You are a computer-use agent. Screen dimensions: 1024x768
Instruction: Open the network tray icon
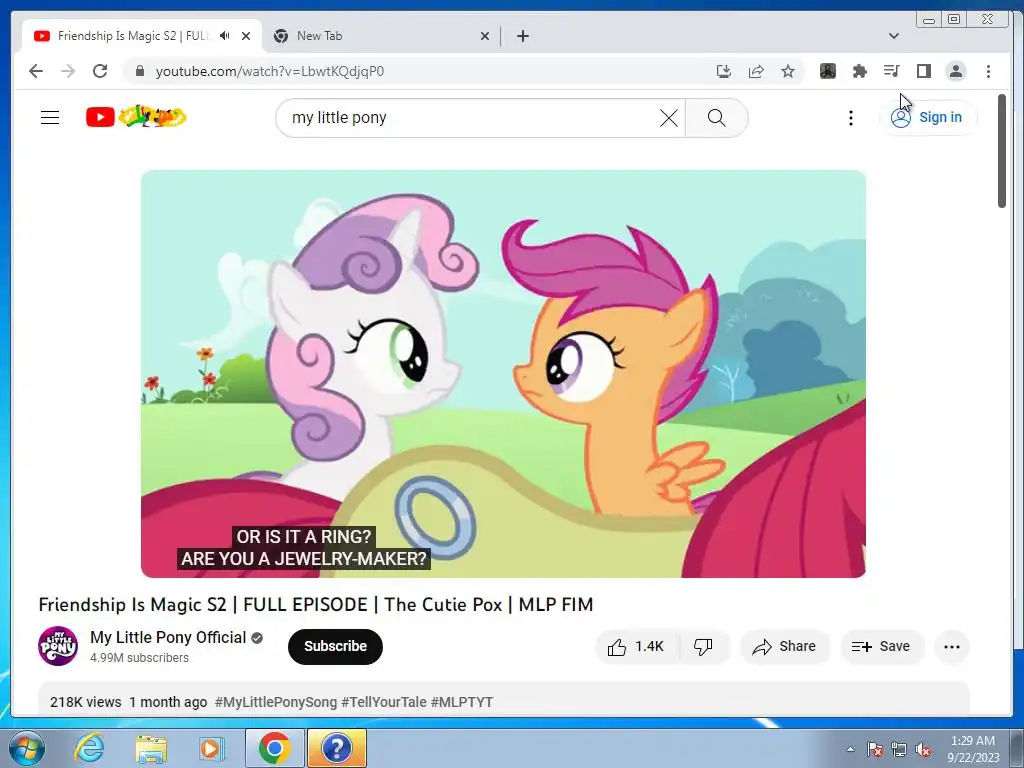pyautogui.click(x=899, y=749)
